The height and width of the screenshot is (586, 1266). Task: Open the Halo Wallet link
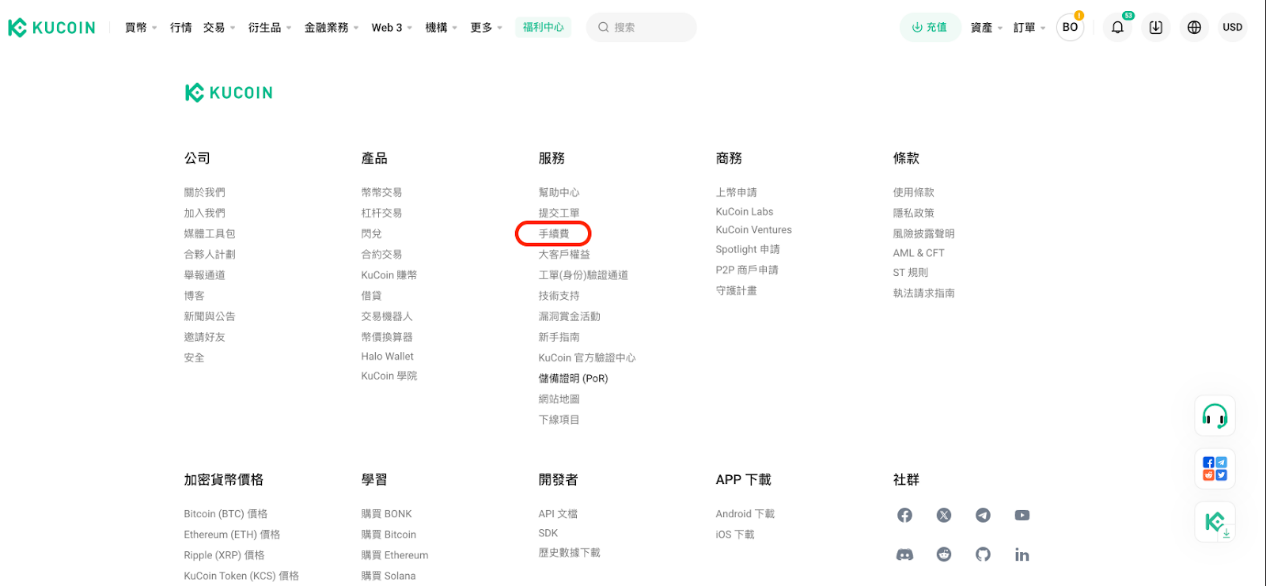tap(387, 356)
